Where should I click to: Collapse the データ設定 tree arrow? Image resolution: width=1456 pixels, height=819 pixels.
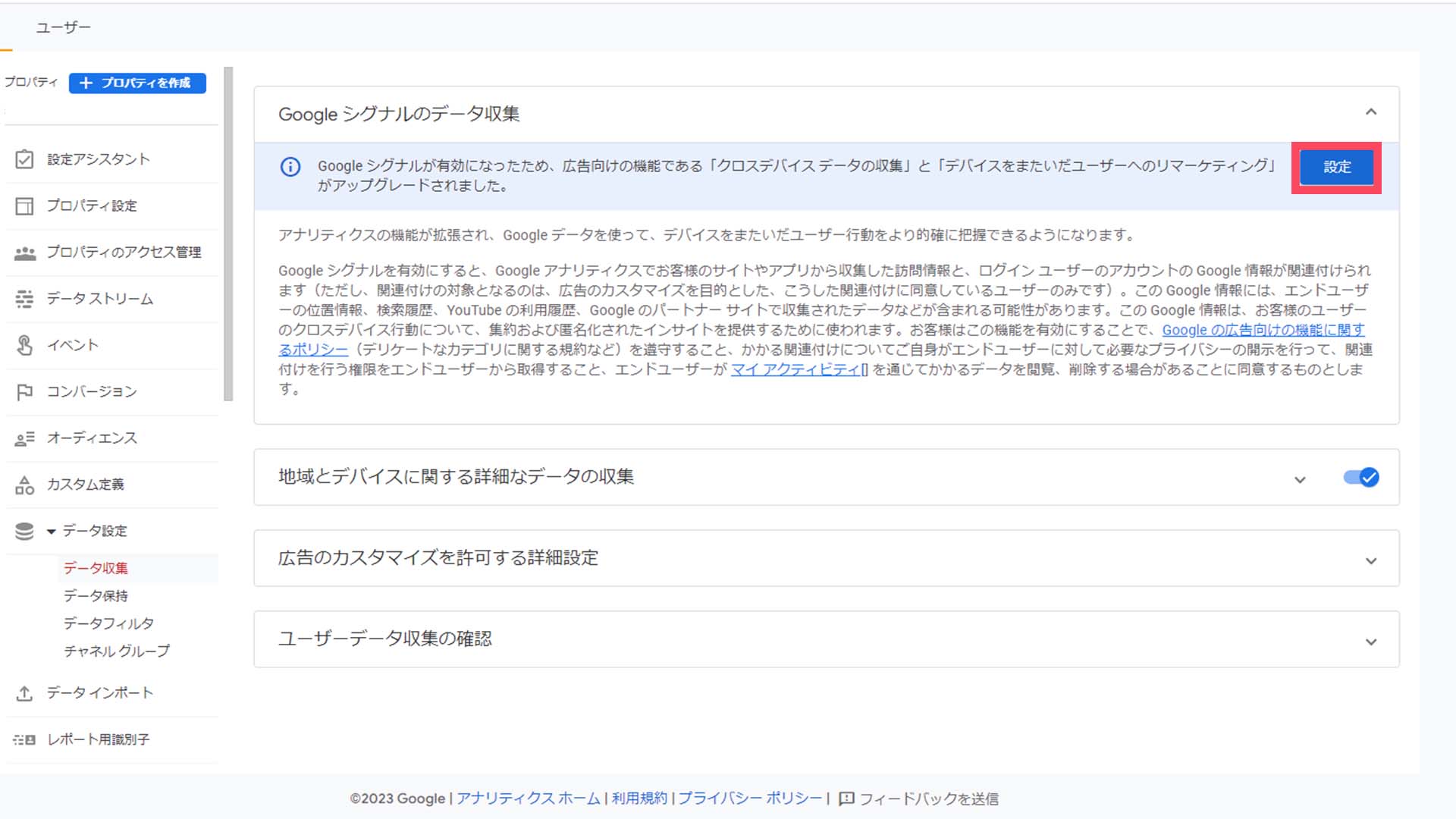pyautogui.click(x=51, y=532)
